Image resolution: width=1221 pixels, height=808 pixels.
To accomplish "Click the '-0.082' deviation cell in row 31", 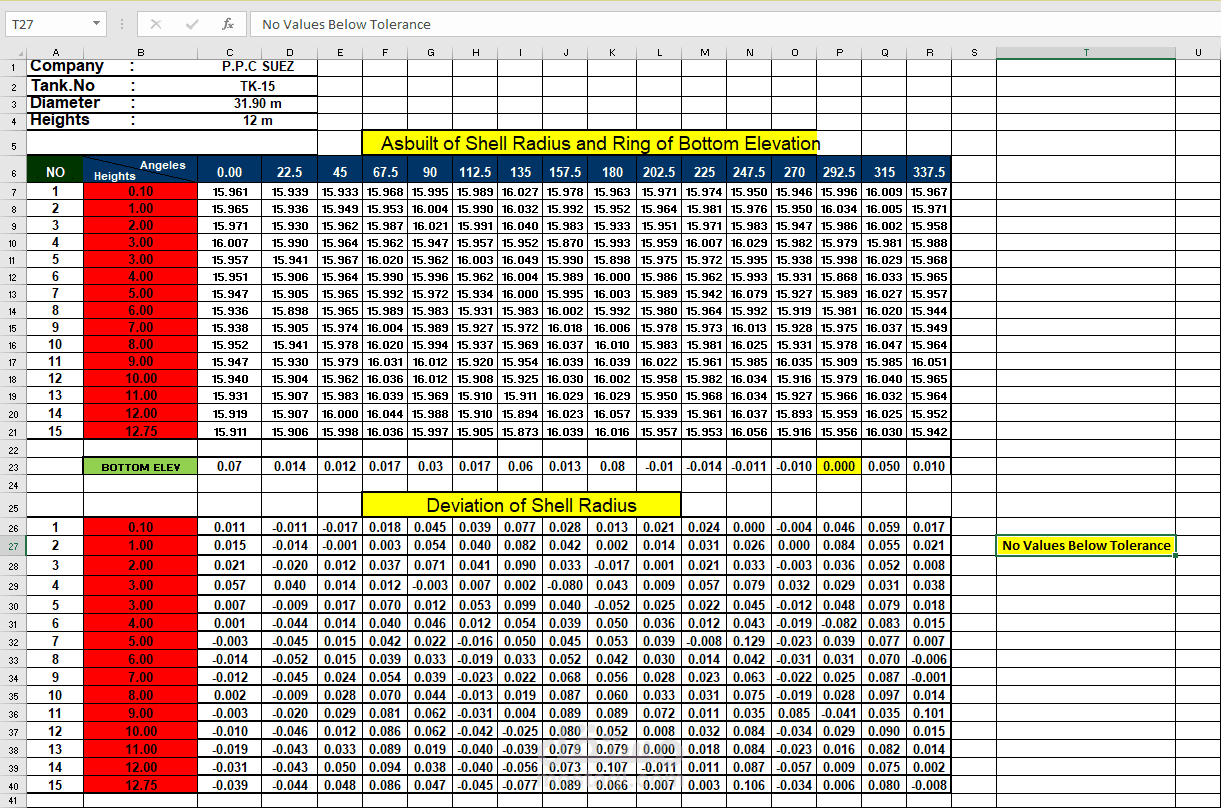I will coord(839,623).
